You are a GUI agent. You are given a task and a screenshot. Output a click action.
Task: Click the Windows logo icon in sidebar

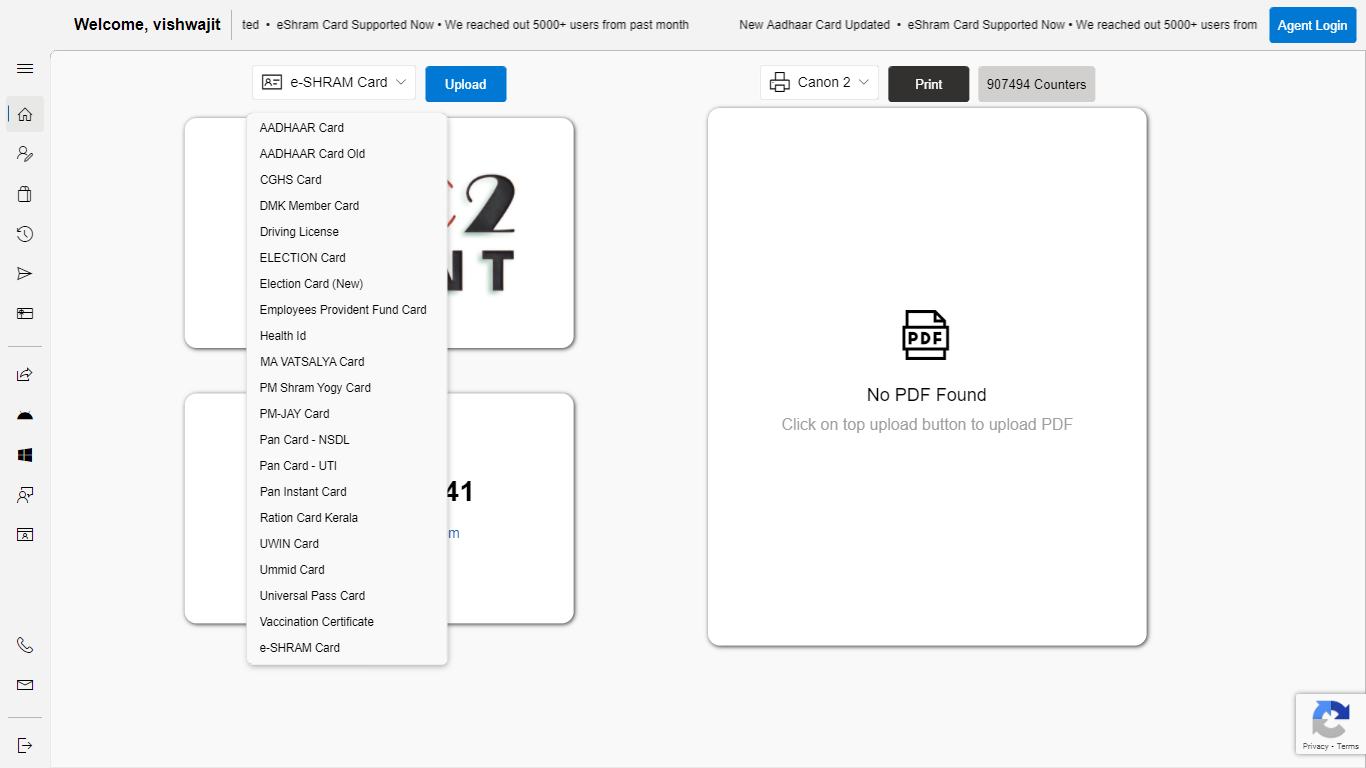click(x=25, y=455)
